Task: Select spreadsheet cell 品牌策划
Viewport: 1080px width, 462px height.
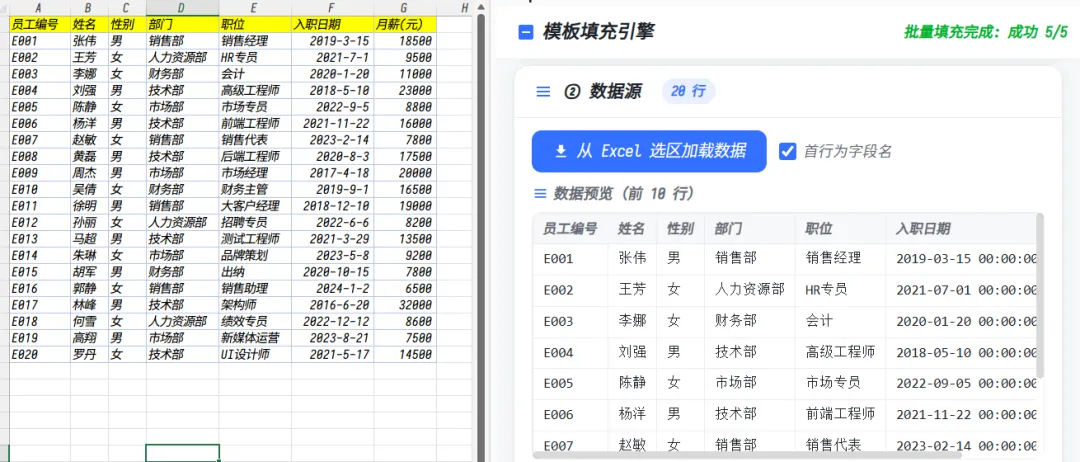Action: [255, 255]
